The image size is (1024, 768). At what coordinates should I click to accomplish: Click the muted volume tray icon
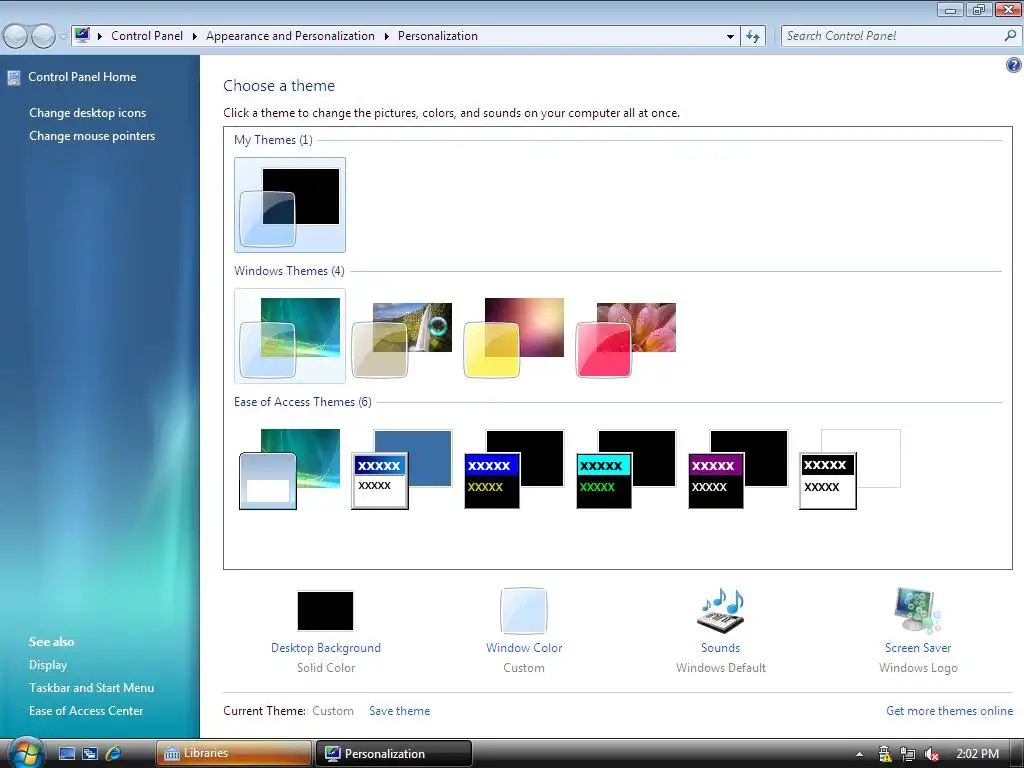932,754
